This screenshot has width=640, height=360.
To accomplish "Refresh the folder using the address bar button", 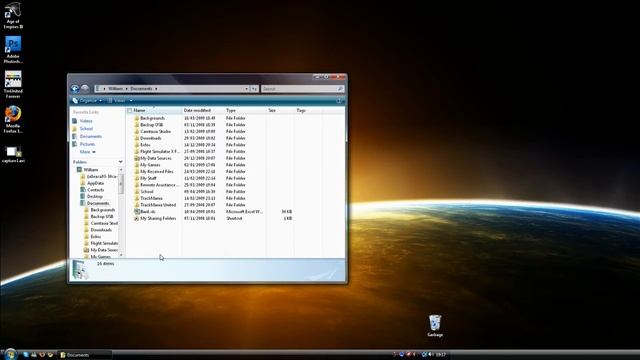I will [x=254, y=89].
